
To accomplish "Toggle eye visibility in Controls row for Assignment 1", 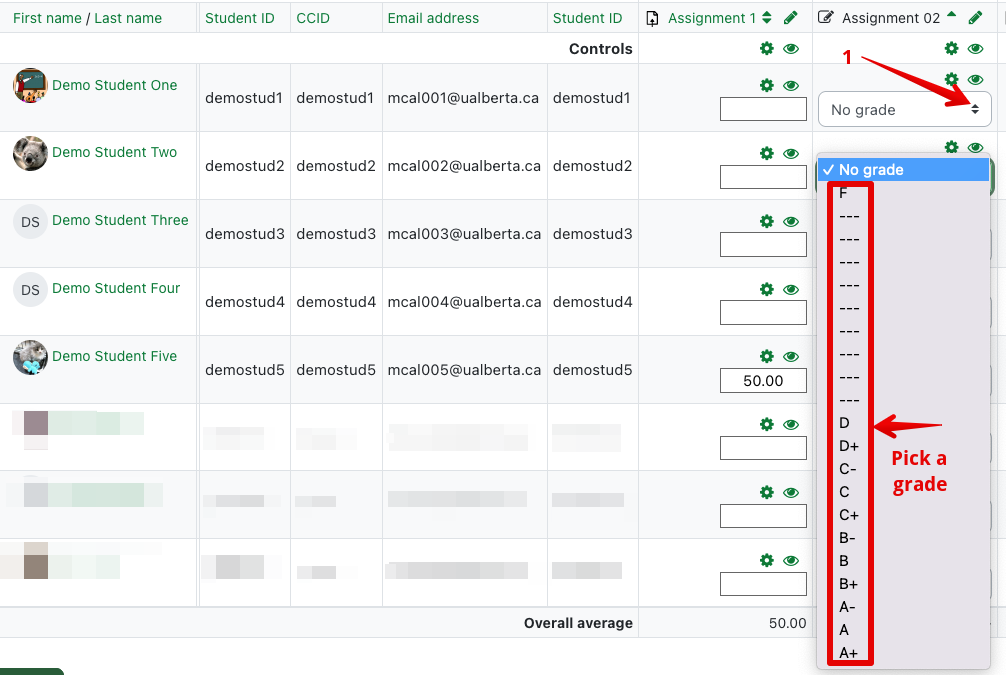I will [791, 49].
